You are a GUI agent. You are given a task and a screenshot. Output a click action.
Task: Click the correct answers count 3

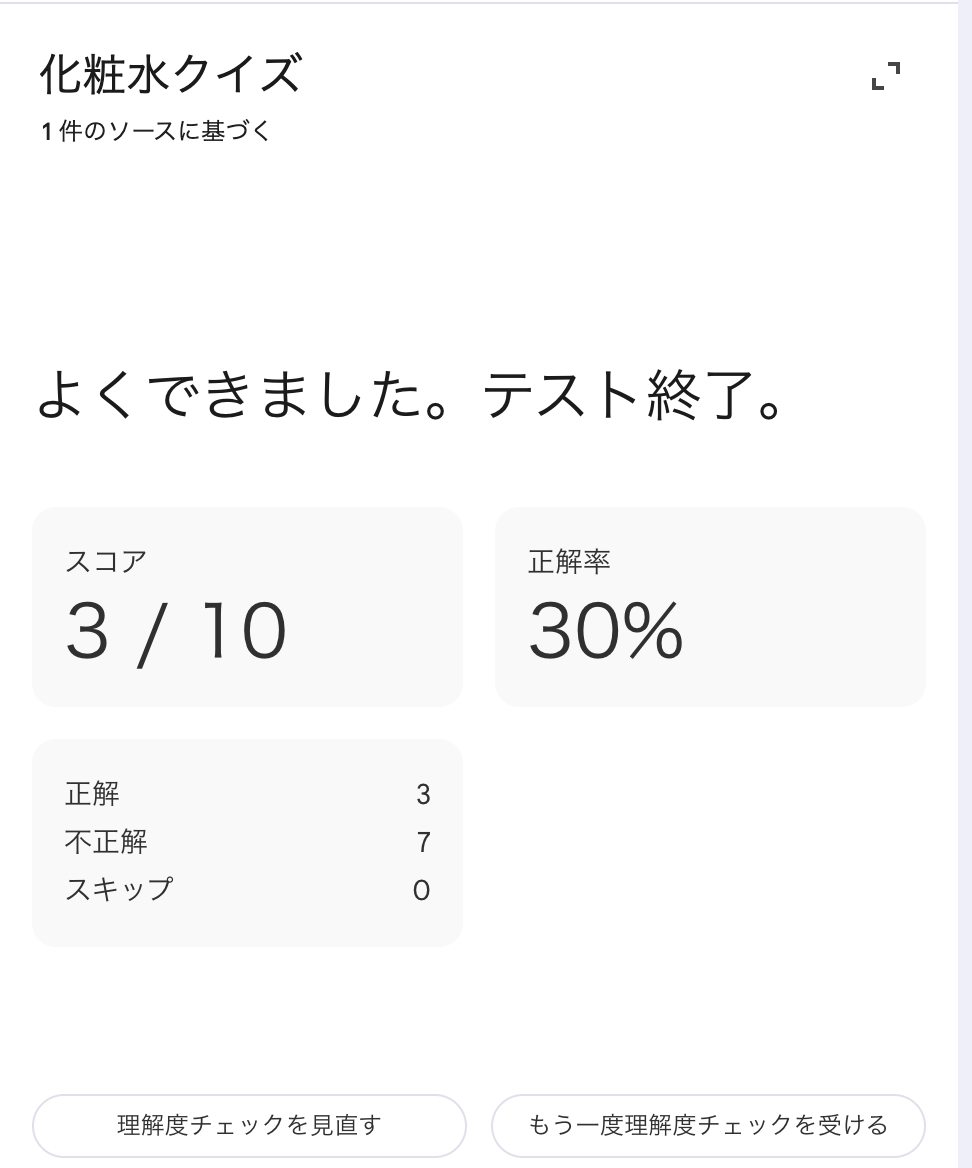[423, 794]
